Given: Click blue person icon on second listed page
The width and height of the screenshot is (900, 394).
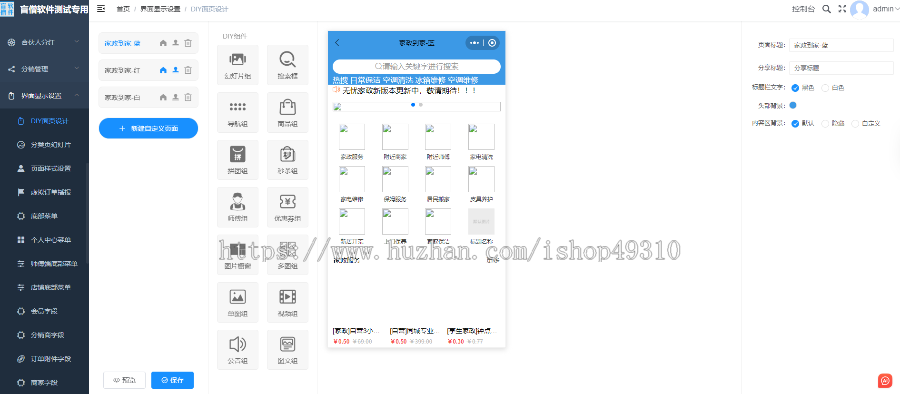Looking at the screenshot, I should [176, 70].
